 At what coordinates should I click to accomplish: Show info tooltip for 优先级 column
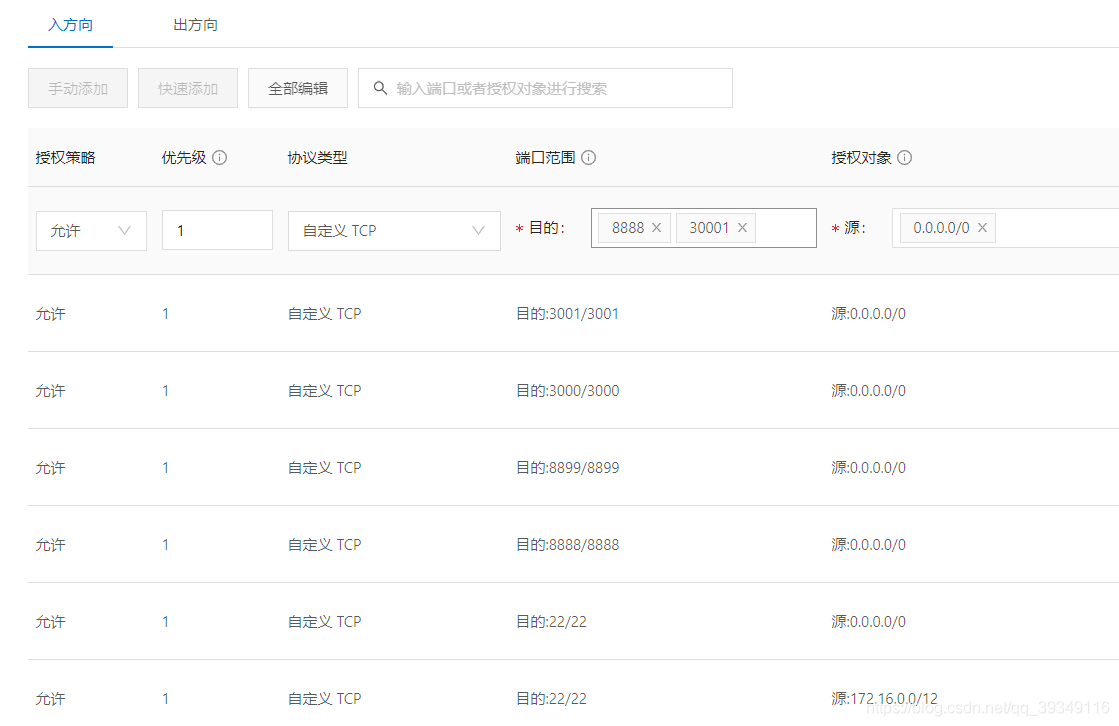click(220, 158)
